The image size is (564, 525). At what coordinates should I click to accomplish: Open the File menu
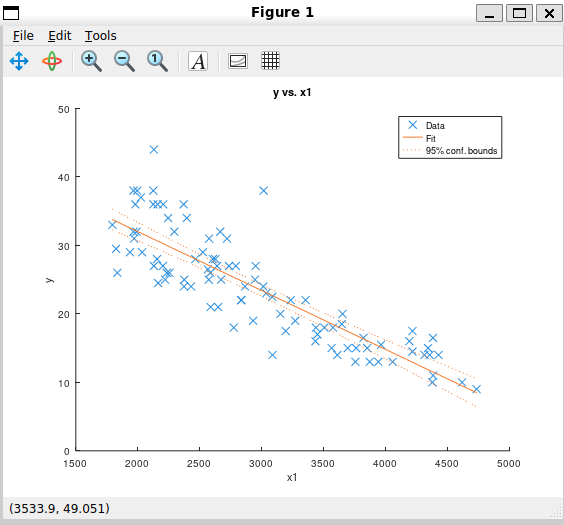[23, 36]
